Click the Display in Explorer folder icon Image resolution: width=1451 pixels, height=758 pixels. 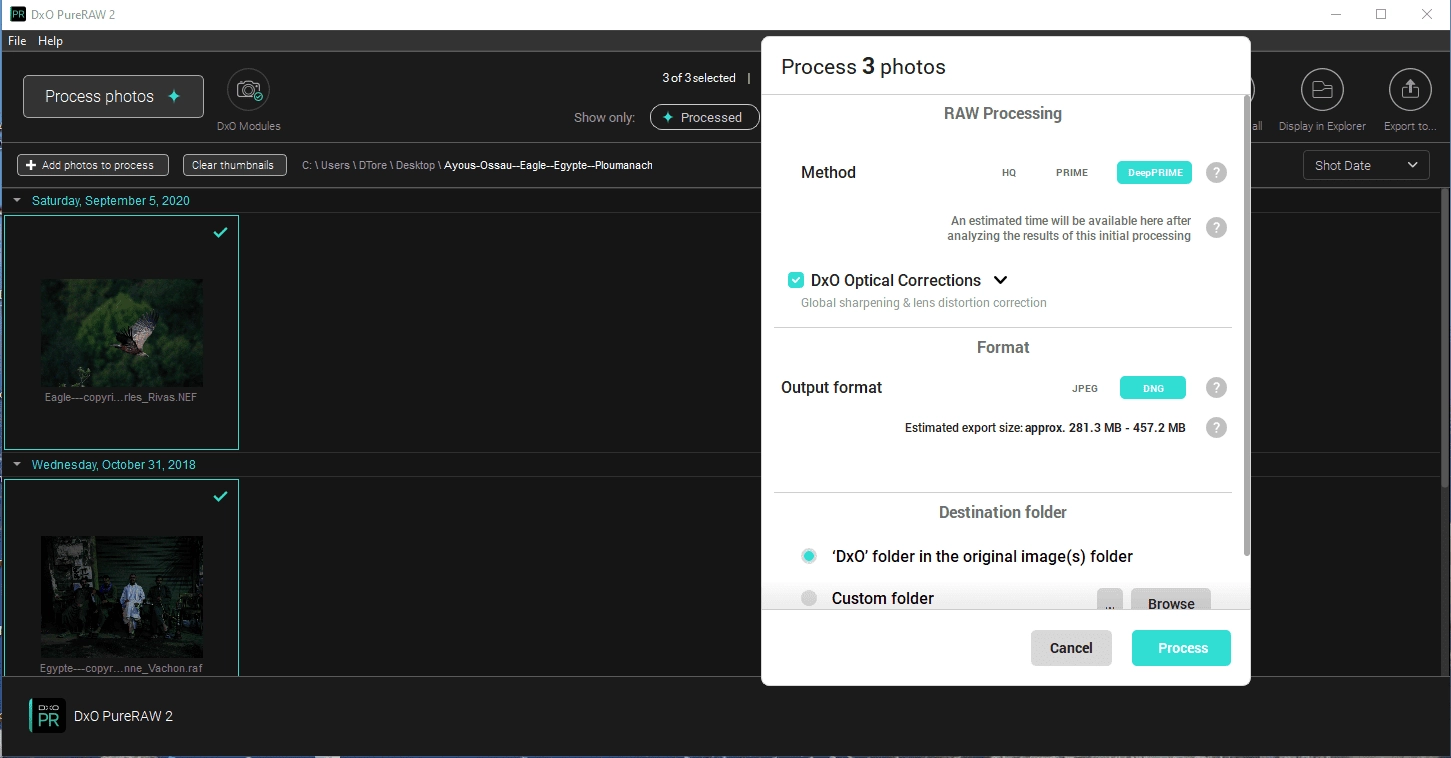click(x=1322, y=91)
